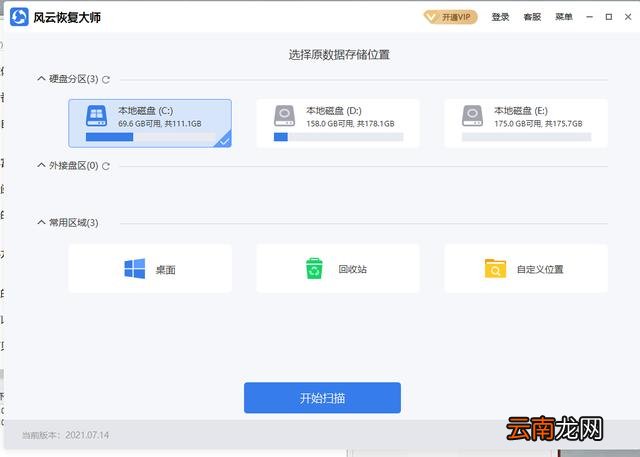Select the Local Disk (D:) drive icon

tap(284, 116)
